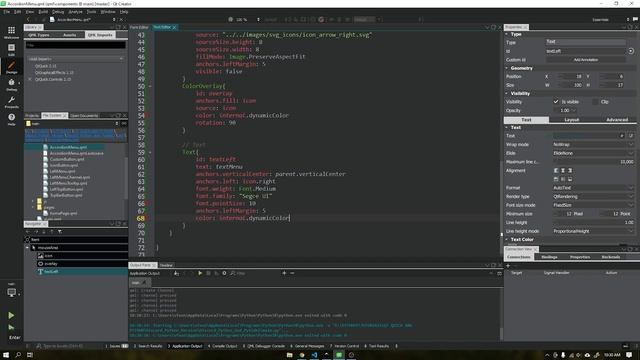
Task: Remove the QtQuick.Controls import with its x
Action: pyautogui.click(x=30, y=79)
